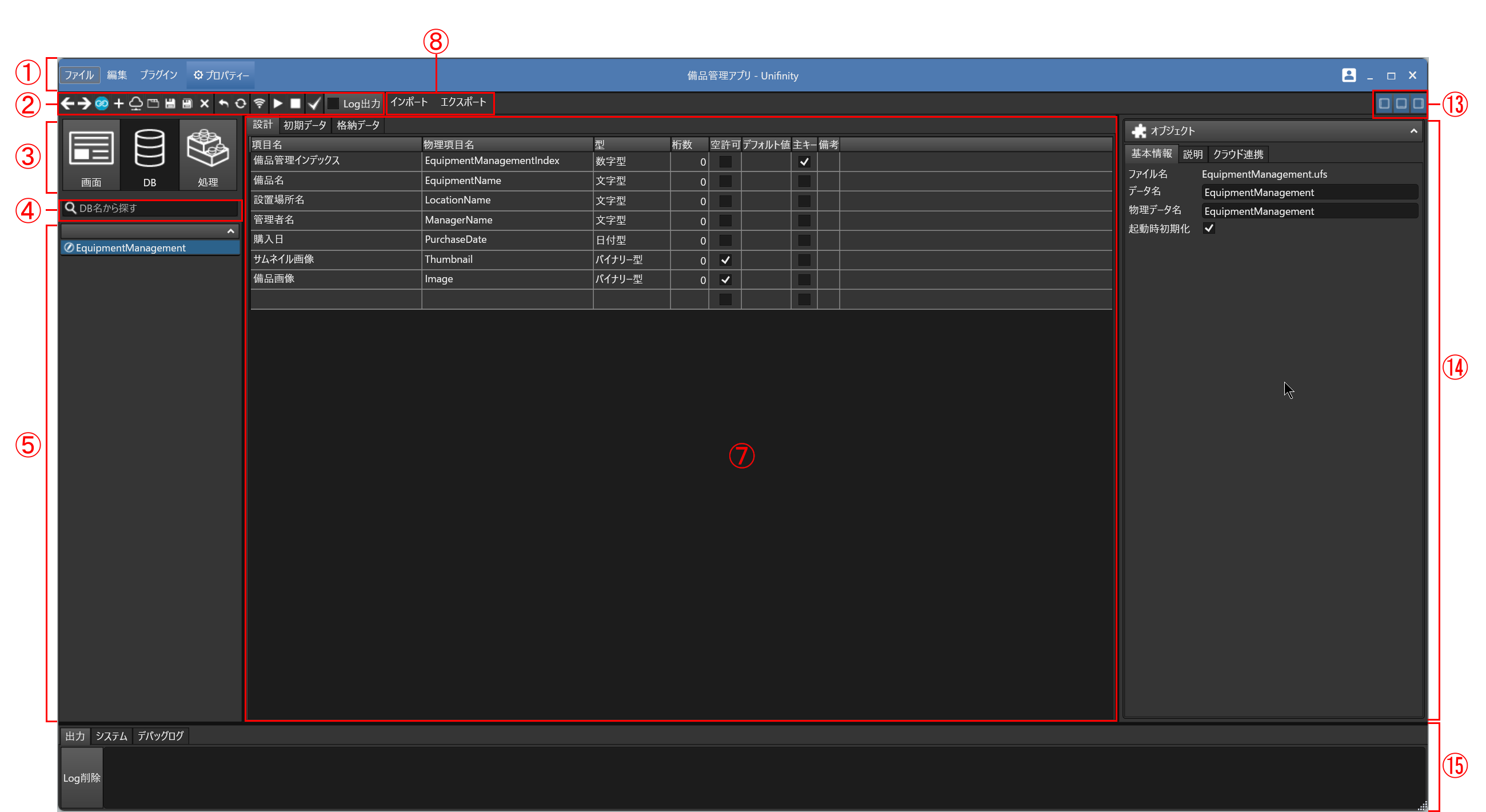Click the blue infinity Unifinity icon
The width and height of the screenshot is (1486, 812).
[x=102, y=103]
